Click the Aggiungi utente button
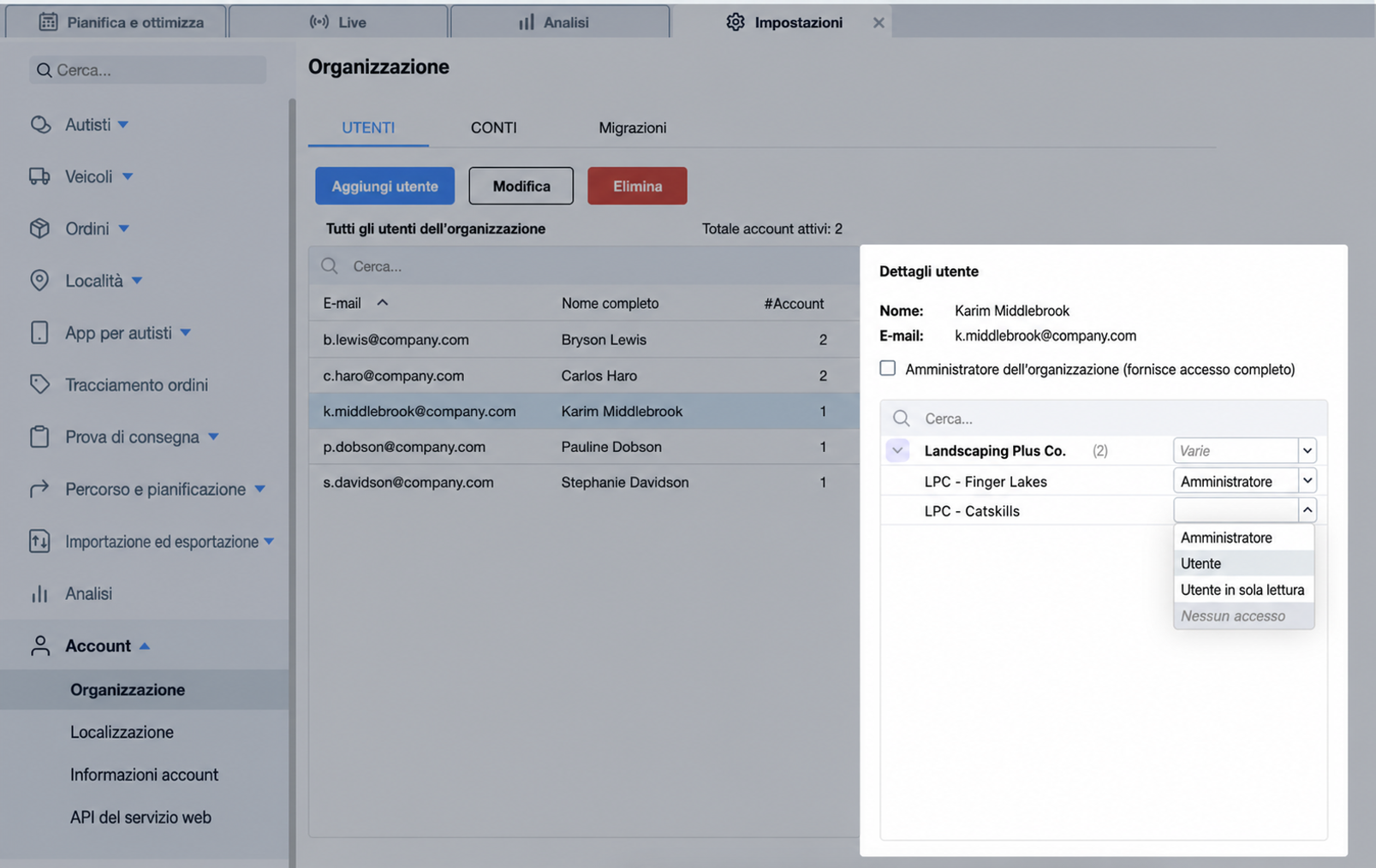The width and height of the screenshot is (1376, 868). 384,186
